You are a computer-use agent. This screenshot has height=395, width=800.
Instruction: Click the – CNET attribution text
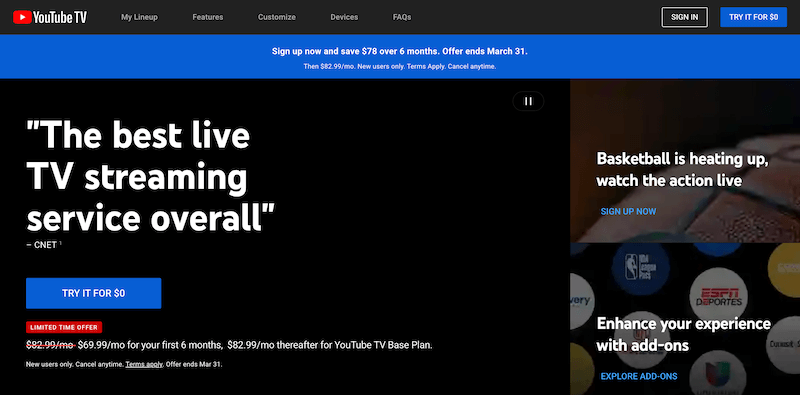[x=44, y=244]
